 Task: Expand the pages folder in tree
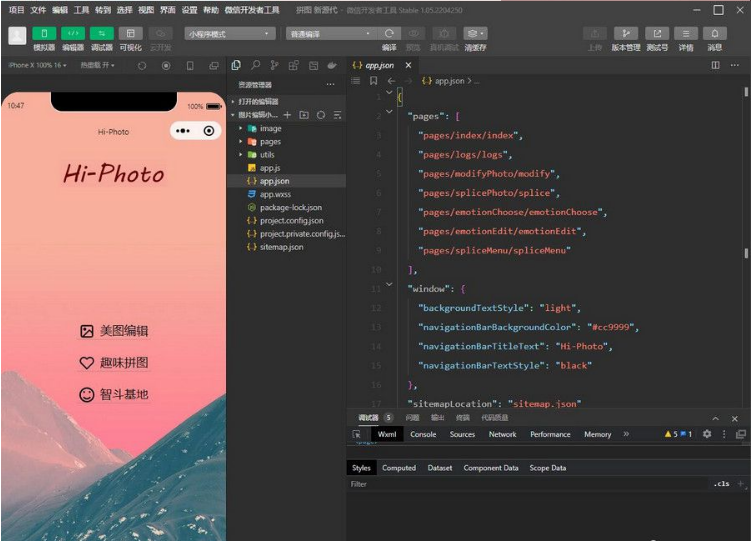tap(270, 142)
